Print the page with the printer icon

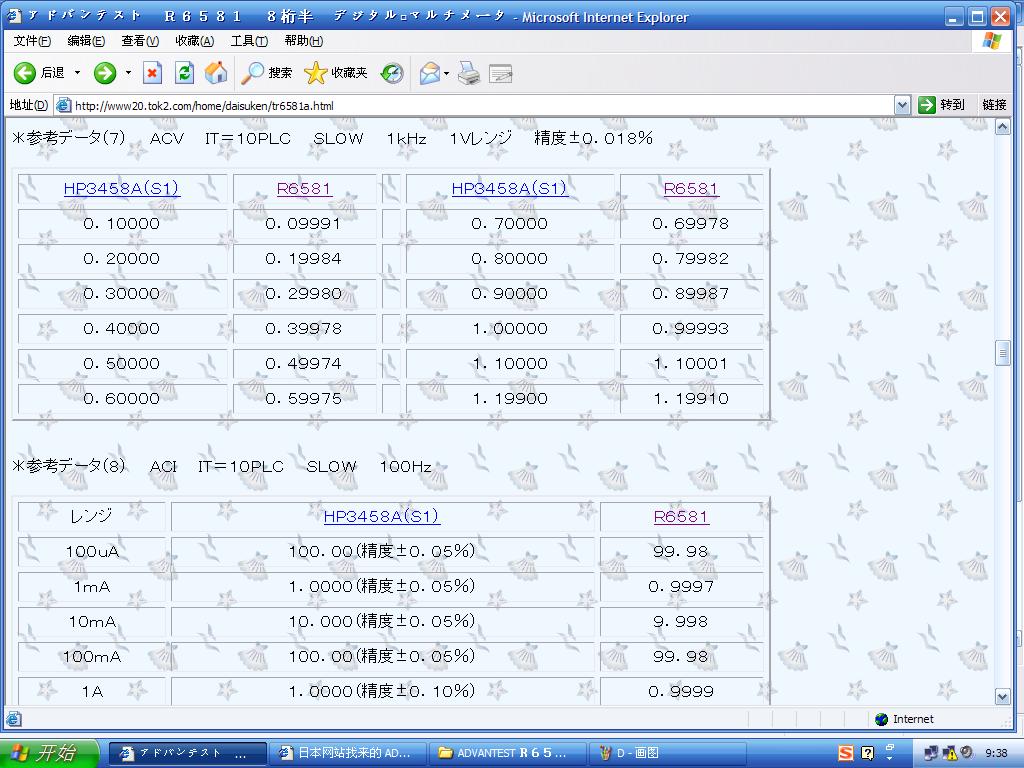pyautogui.click(x=469, y=72)
